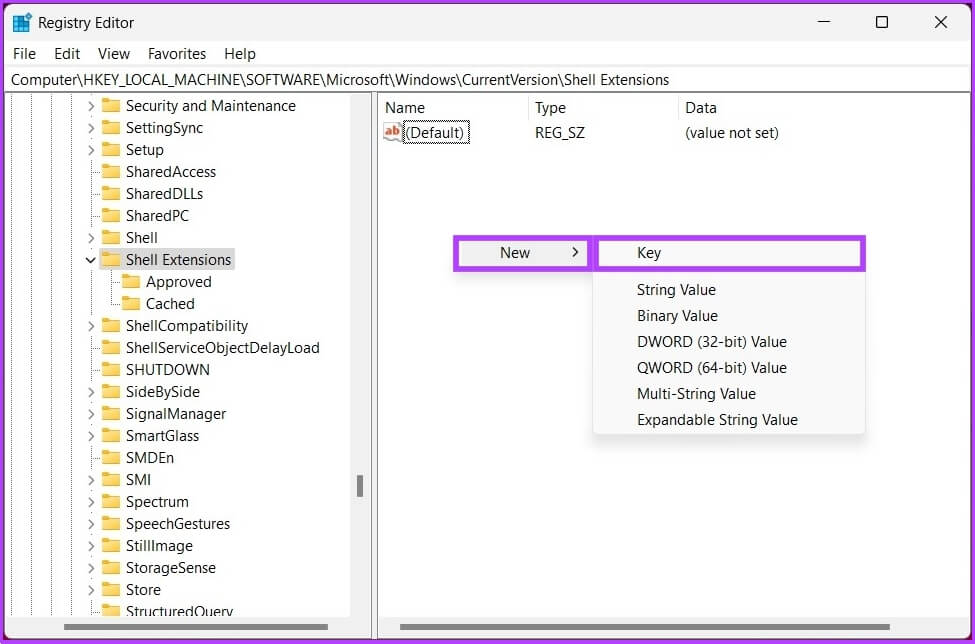Click the SMDEn folder icon
The height and width of the screenshot is (644, 975).
111,458
